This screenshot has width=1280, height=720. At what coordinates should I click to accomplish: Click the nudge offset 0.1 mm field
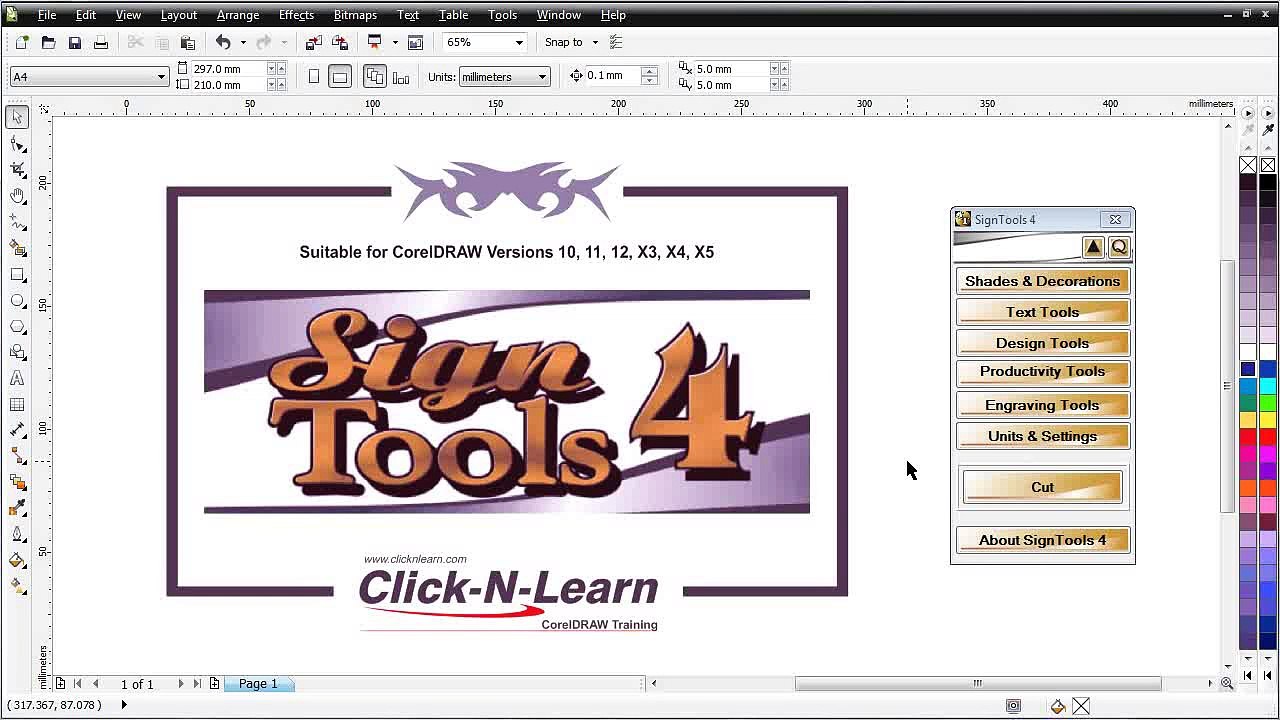612,76
